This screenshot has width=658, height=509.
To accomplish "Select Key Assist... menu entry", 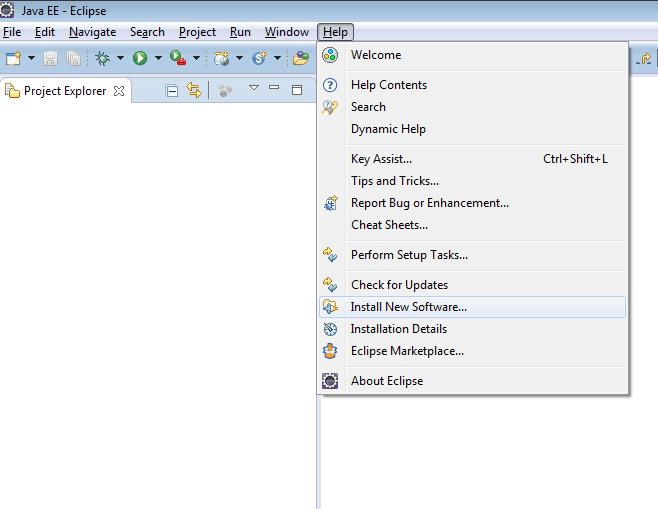I will 473,159.
